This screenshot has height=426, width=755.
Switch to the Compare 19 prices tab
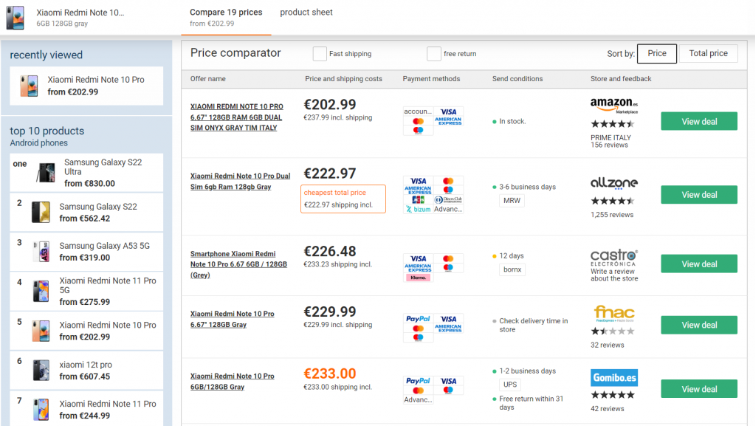tap(226, 17)
